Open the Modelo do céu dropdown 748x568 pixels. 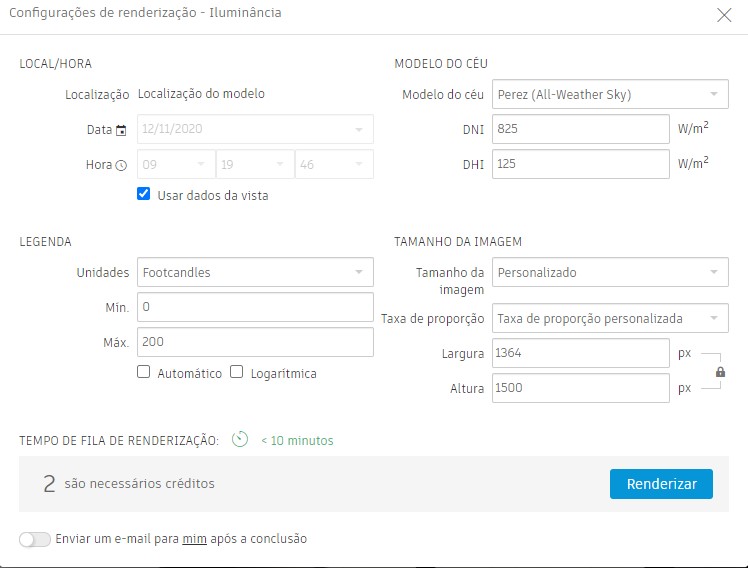click(609, 95)
